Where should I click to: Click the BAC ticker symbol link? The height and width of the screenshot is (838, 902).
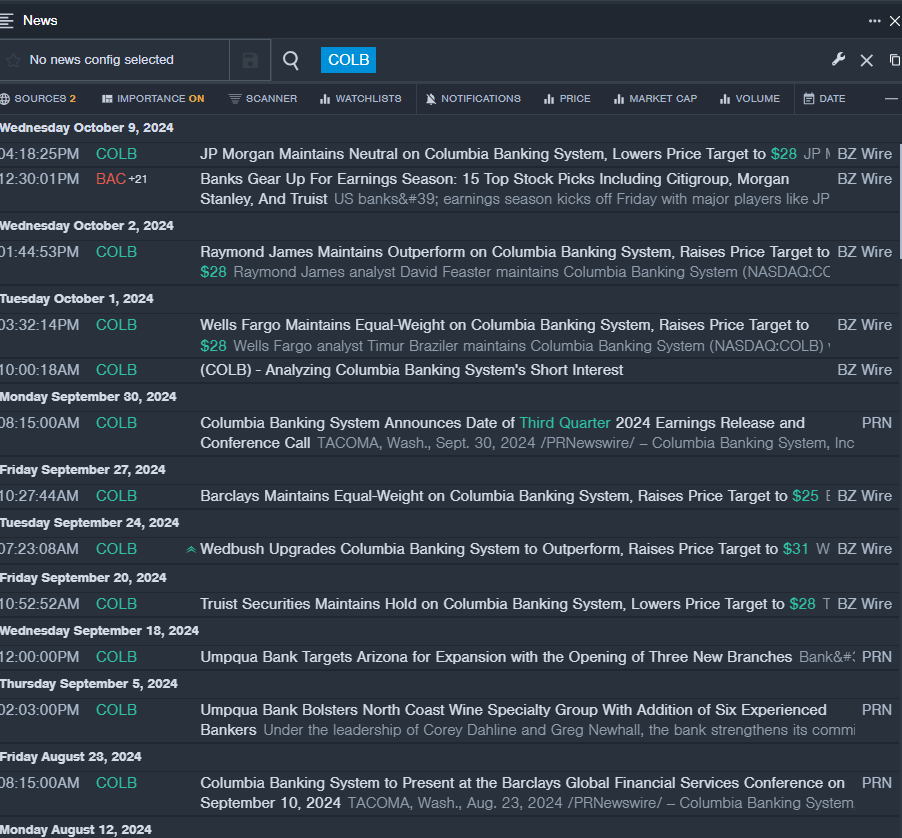111,179
